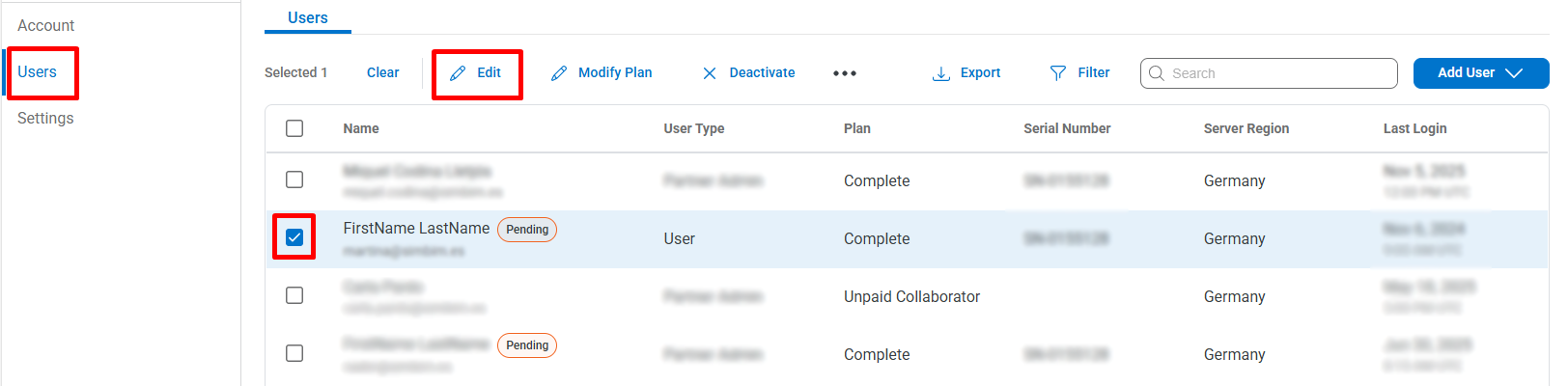Expand the Add User dropdown chevron
This screenshot has width=1568, height=386.
pyautogui.click(x=1514, y=73)
